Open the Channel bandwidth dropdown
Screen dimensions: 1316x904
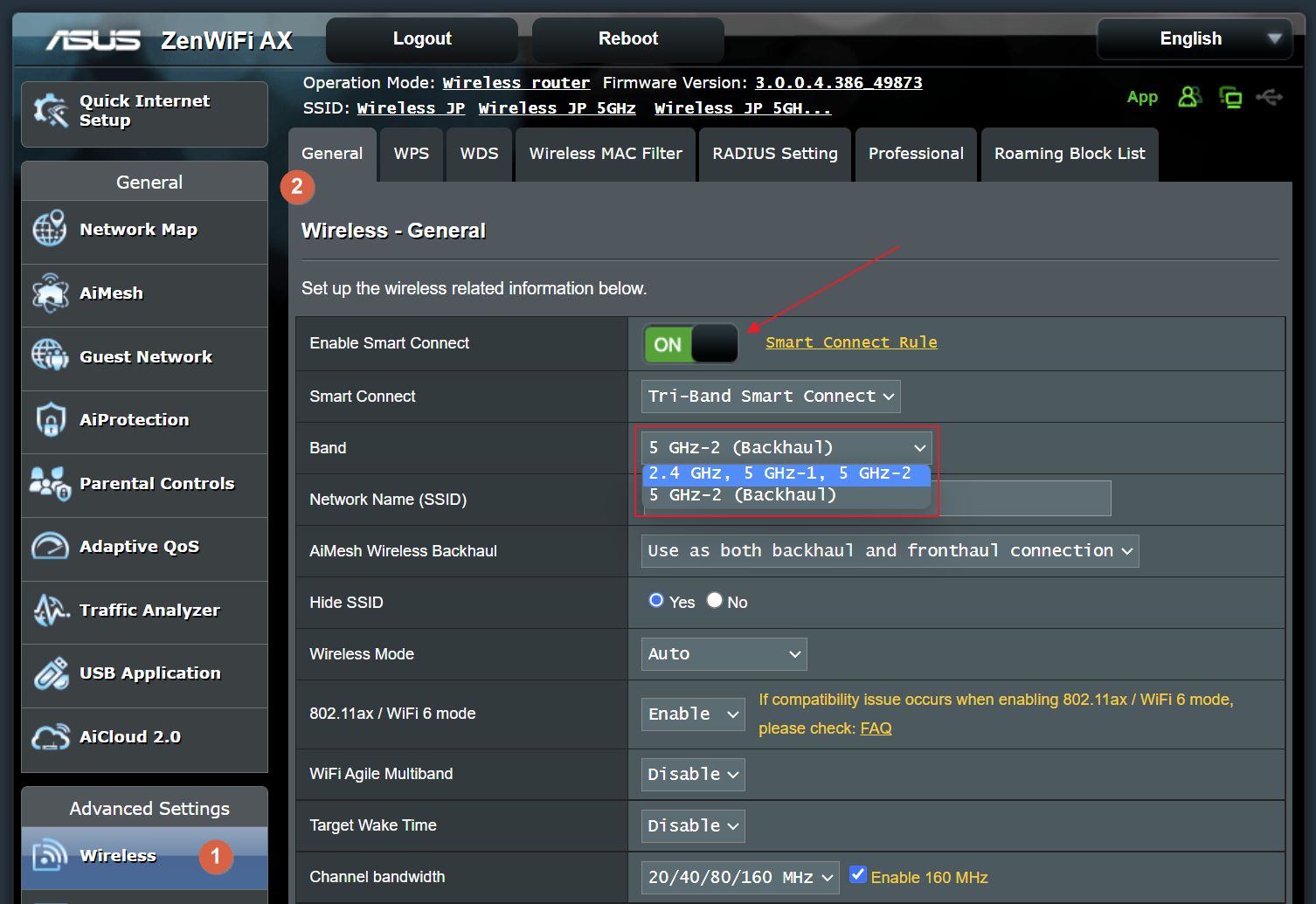(x=740, y=878)
